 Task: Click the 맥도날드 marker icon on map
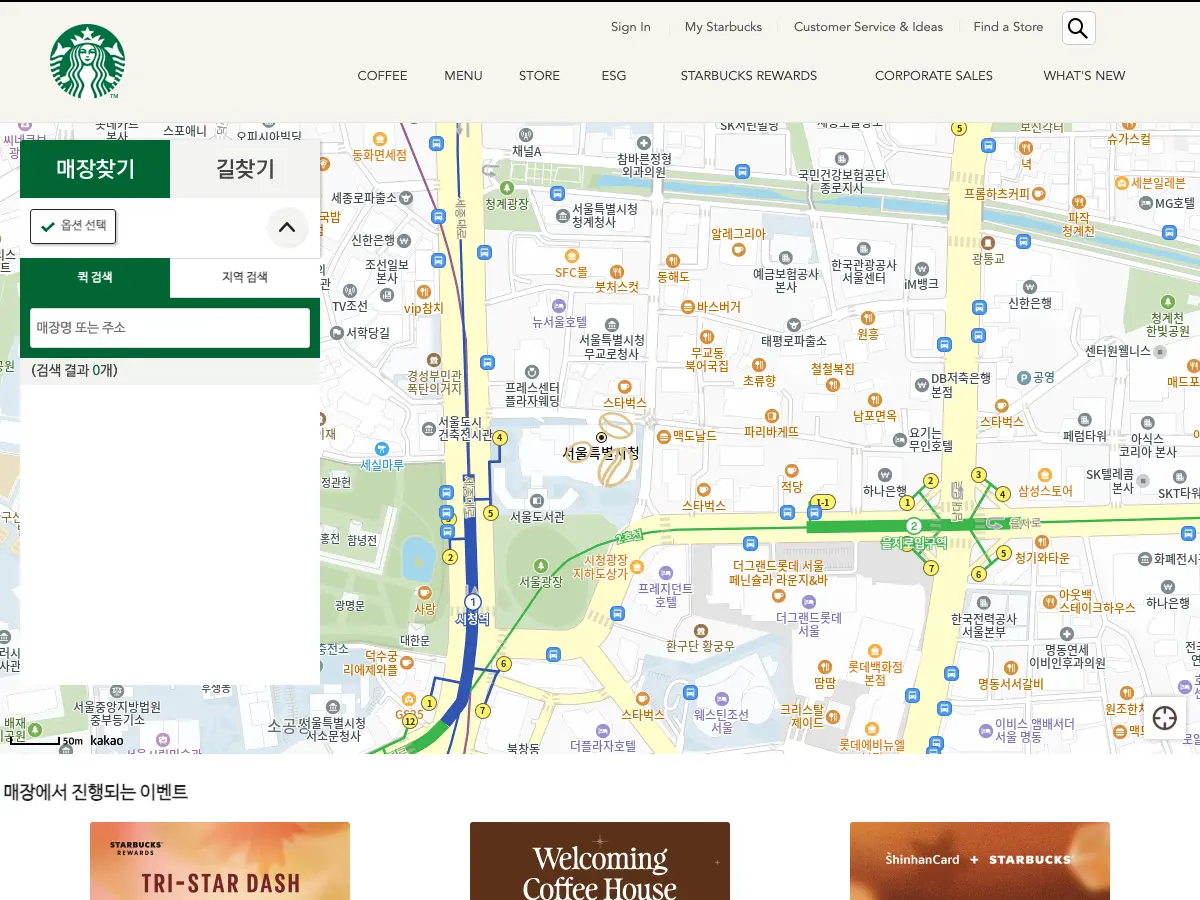coord(663,436)
